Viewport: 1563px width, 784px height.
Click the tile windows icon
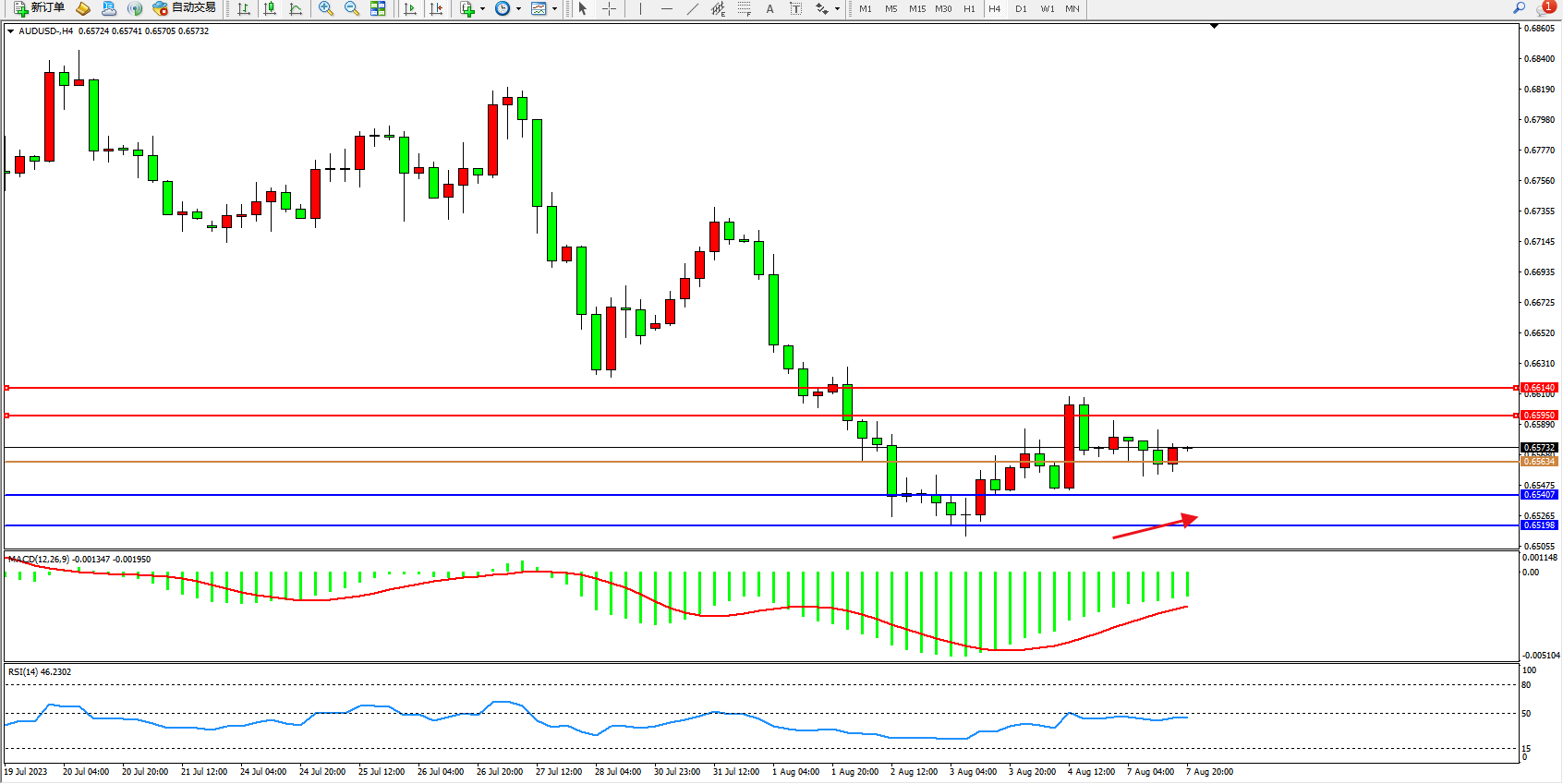(378, 8)
